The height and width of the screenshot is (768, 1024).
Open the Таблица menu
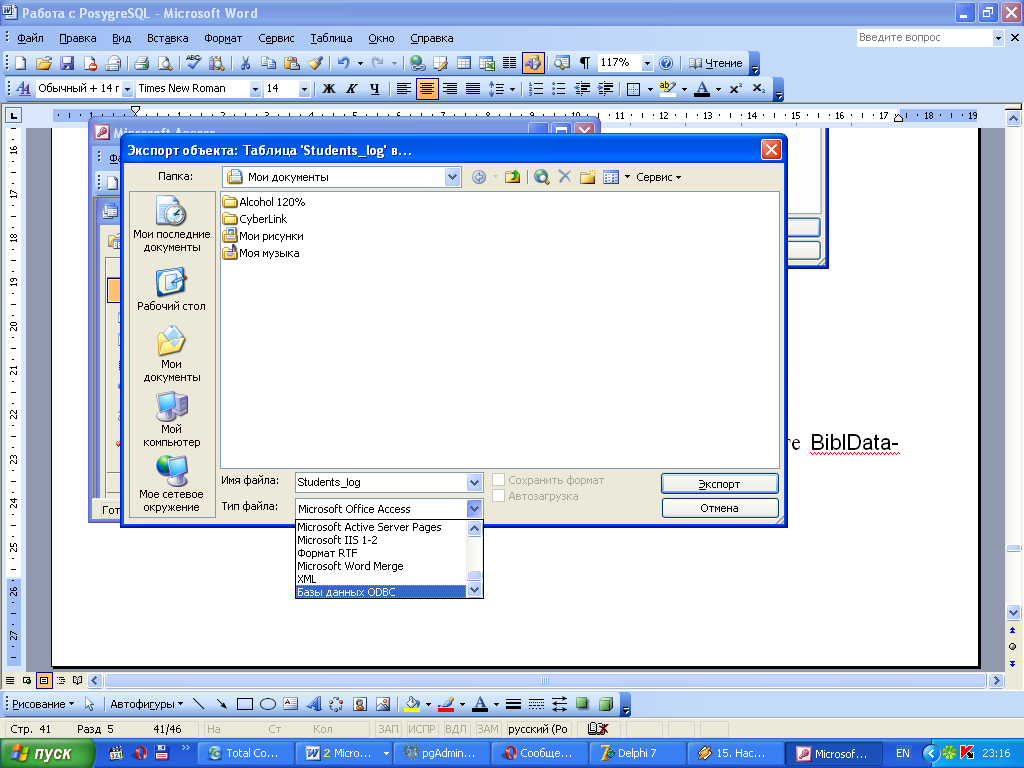(331, 39)
